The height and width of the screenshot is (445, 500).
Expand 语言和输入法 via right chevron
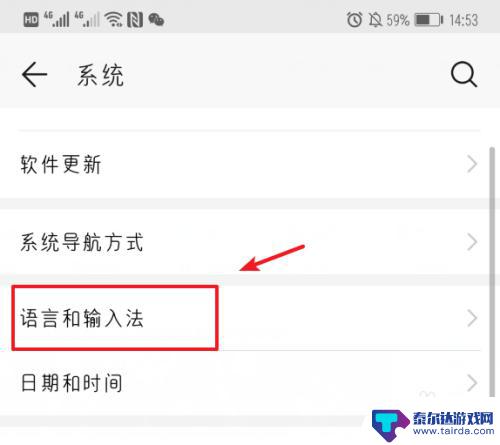(x=472, y=318)
